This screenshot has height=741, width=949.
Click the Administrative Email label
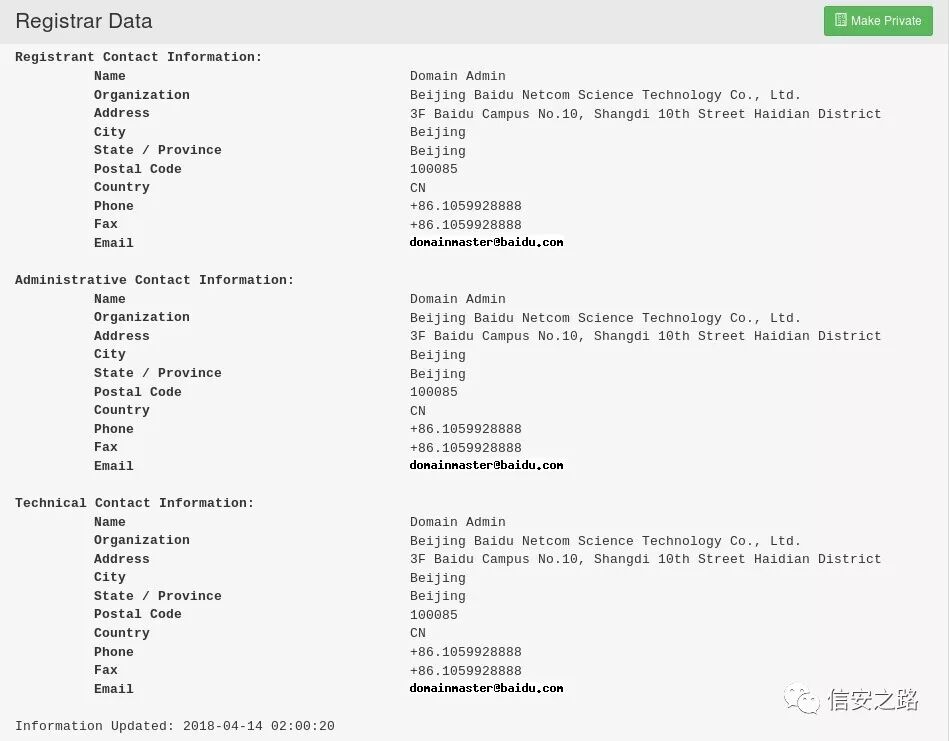click(x=113, y=466)
